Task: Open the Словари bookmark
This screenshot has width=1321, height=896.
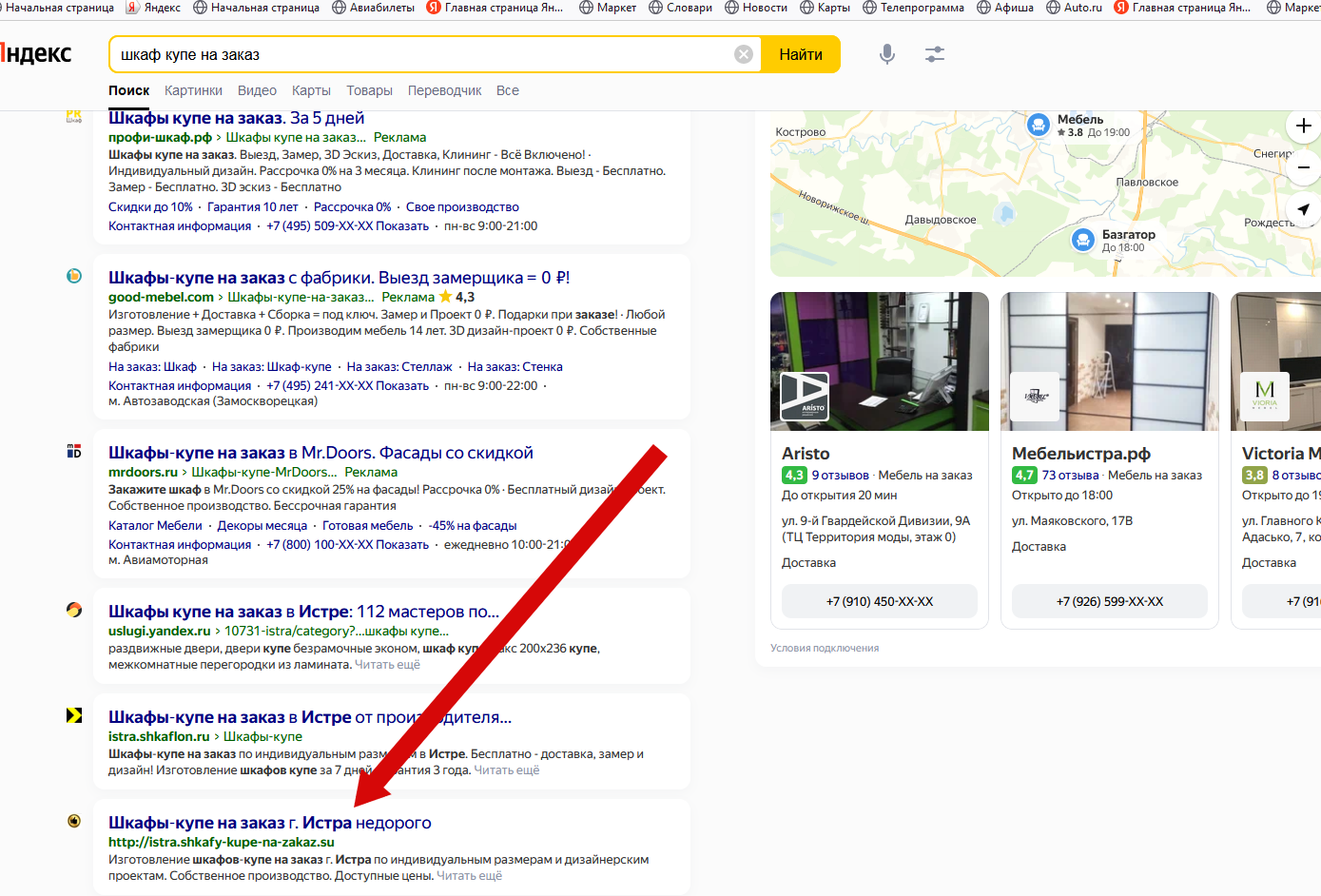Action: tap(680, 8)
